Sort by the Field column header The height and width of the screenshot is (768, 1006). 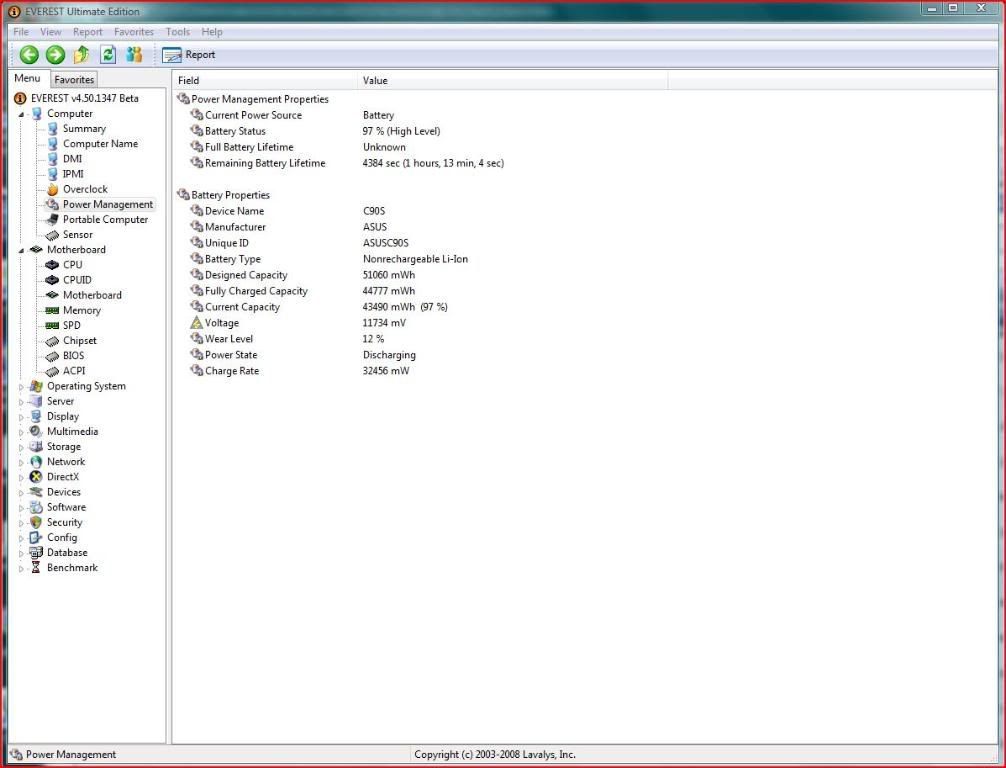(264, 80)
